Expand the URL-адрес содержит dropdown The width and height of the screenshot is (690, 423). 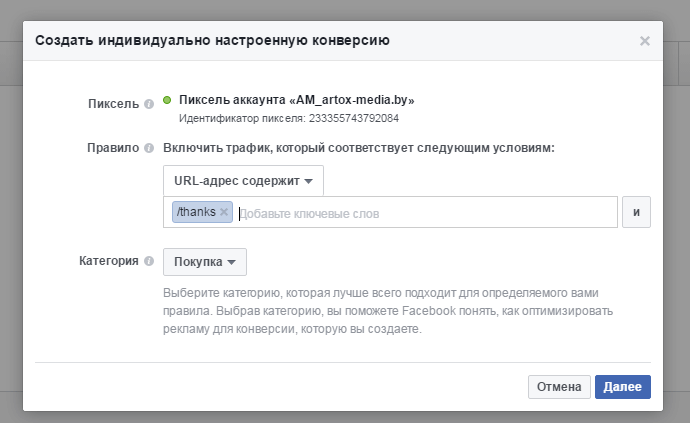[x=243, y=181]
